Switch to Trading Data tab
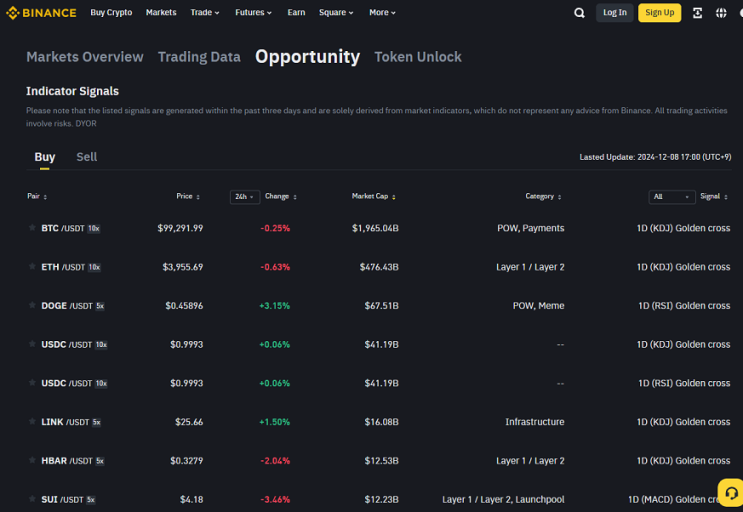743x512 pixels. 199,57
